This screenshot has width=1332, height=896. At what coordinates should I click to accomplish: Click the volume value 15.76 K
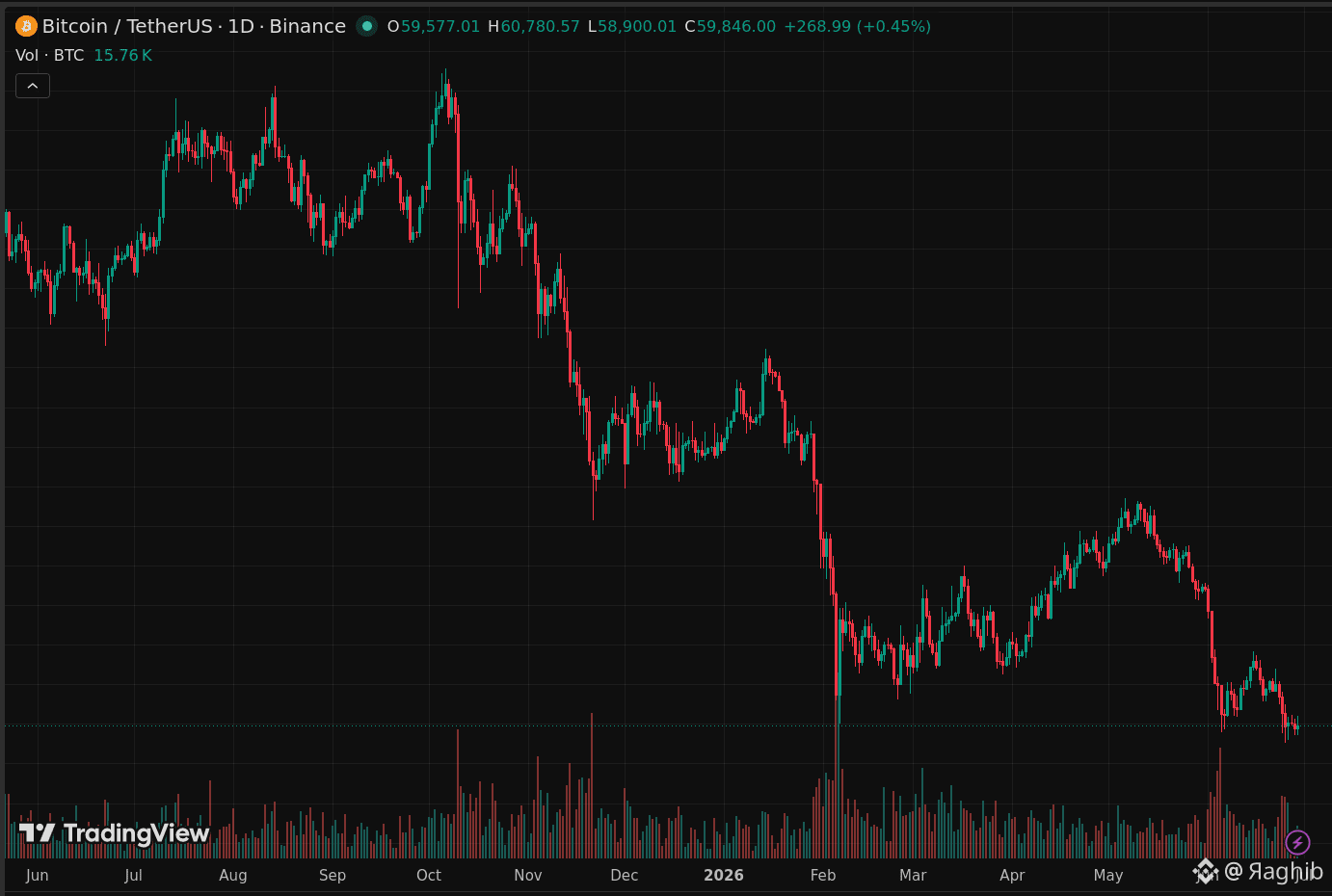(122, 55)
